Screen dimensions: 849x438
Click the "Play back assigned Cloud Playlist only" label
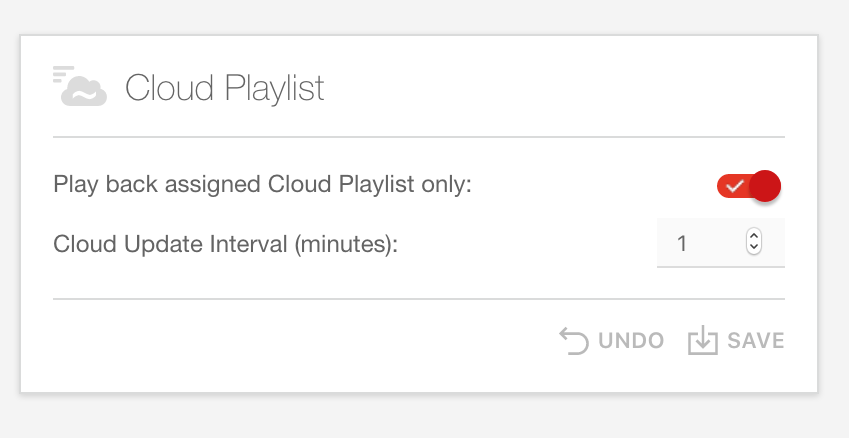[263, 184]
